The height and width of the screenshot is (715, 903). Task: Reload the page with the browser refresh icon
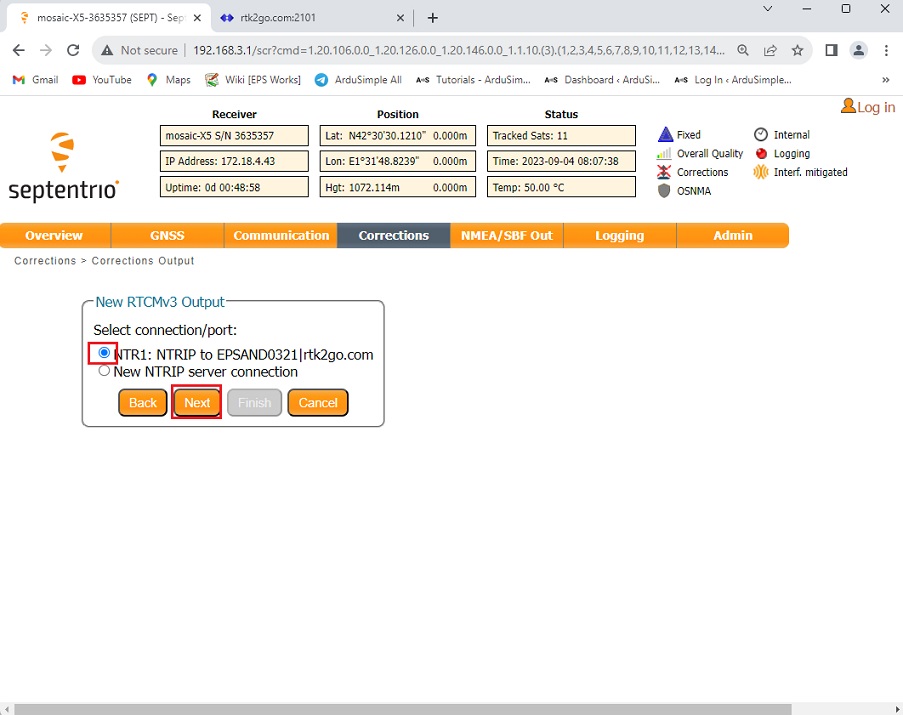pos(73,50)
